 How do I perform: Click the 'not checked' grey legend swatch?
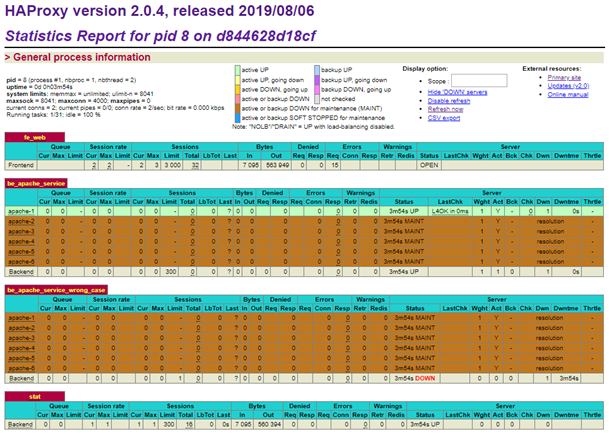[x=317, y=99]
